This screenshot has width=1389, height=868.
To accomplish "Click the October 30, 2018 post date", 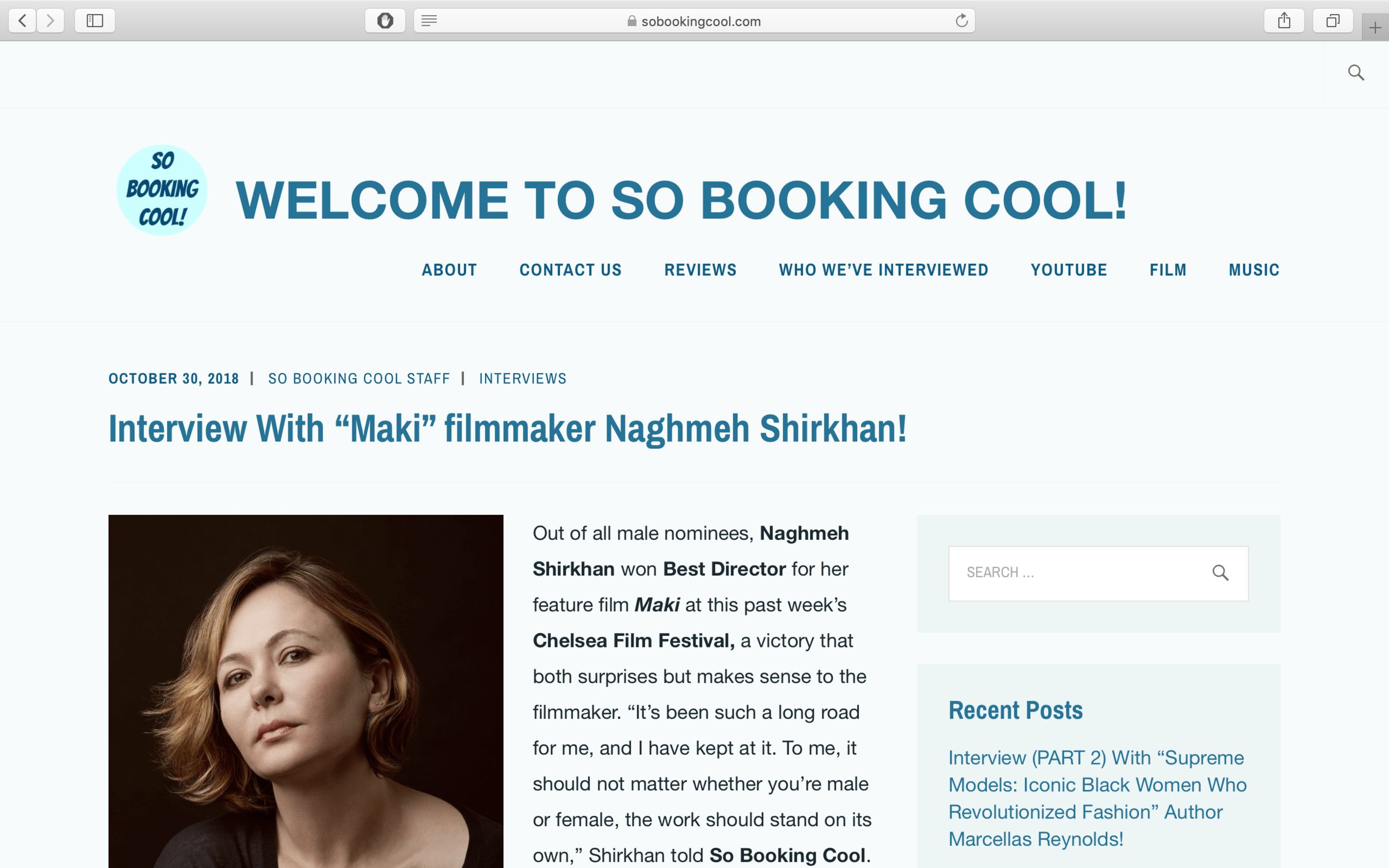I will (x=173, y=379).
